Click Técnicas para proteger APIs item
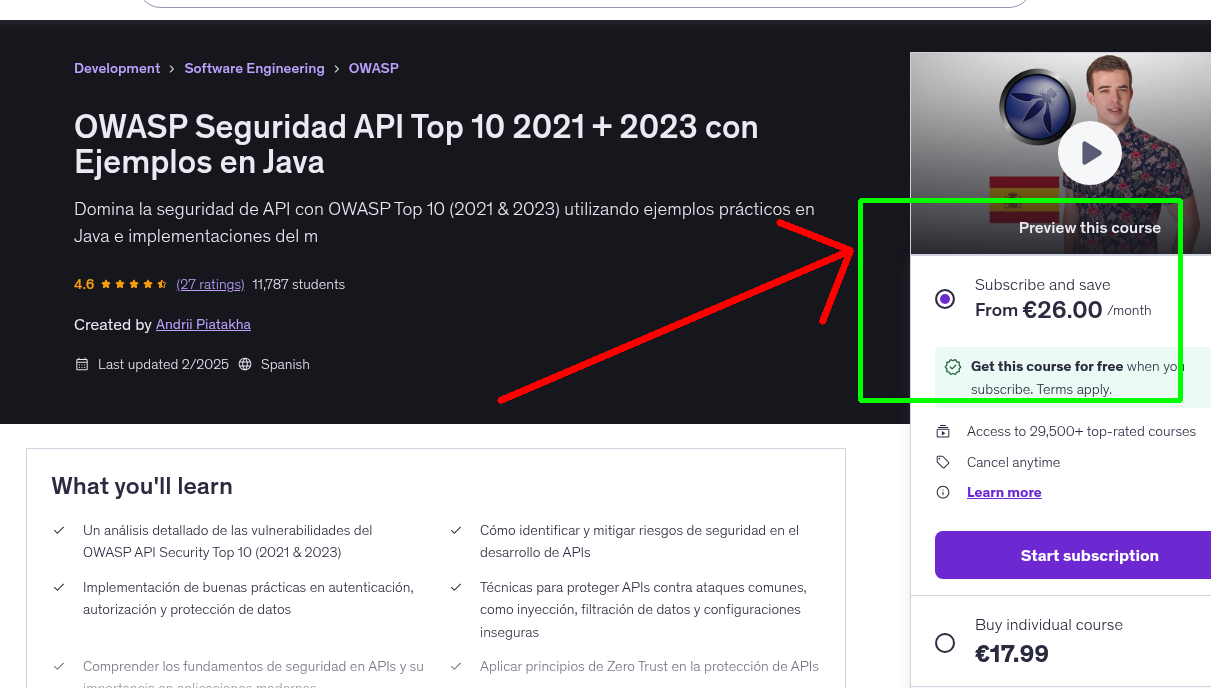Image resolution: width=1211 pixels, height=688 pixels. click(643, 609)
